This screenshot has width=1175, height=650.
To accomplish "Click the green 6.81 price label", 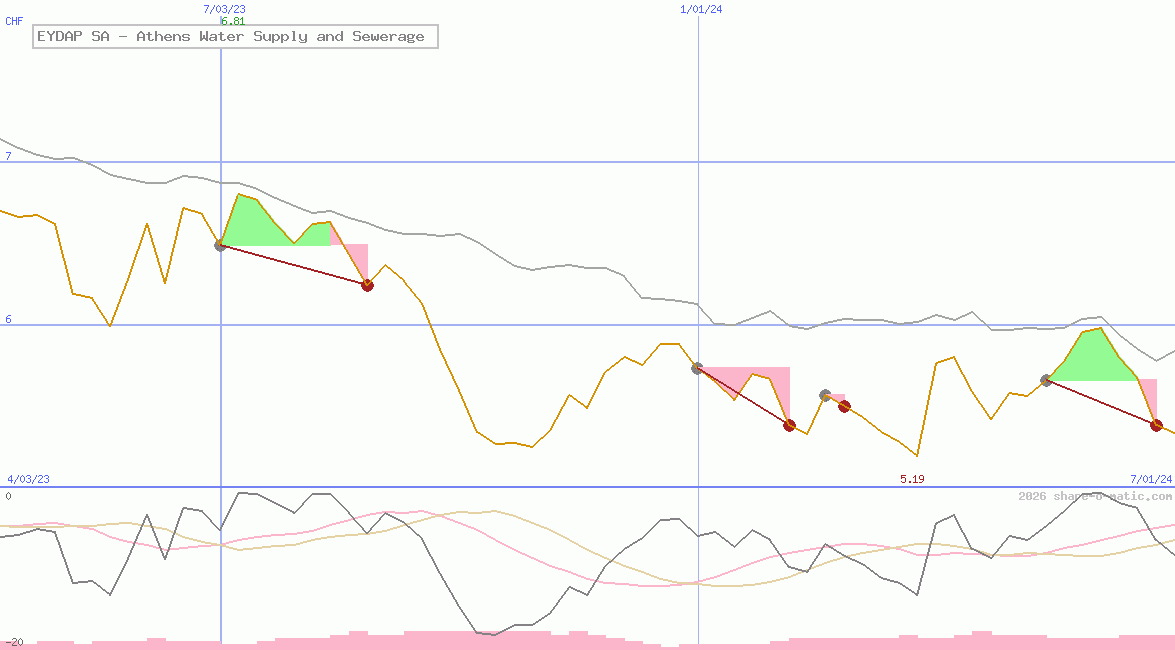I will tap(232, 21).
